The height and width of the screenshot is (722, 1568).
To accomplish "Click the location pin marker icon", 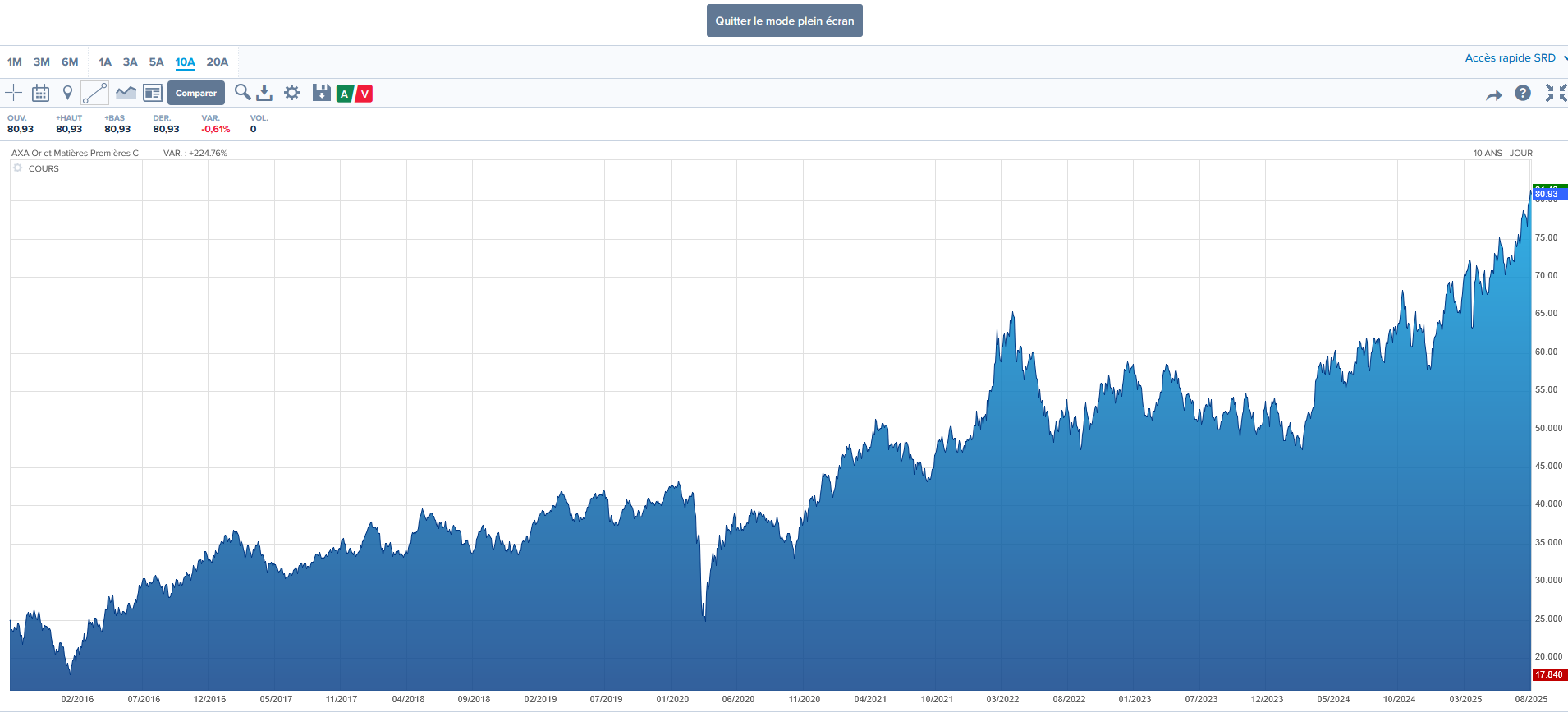I will pyautogui.click(x=68, y=93).
